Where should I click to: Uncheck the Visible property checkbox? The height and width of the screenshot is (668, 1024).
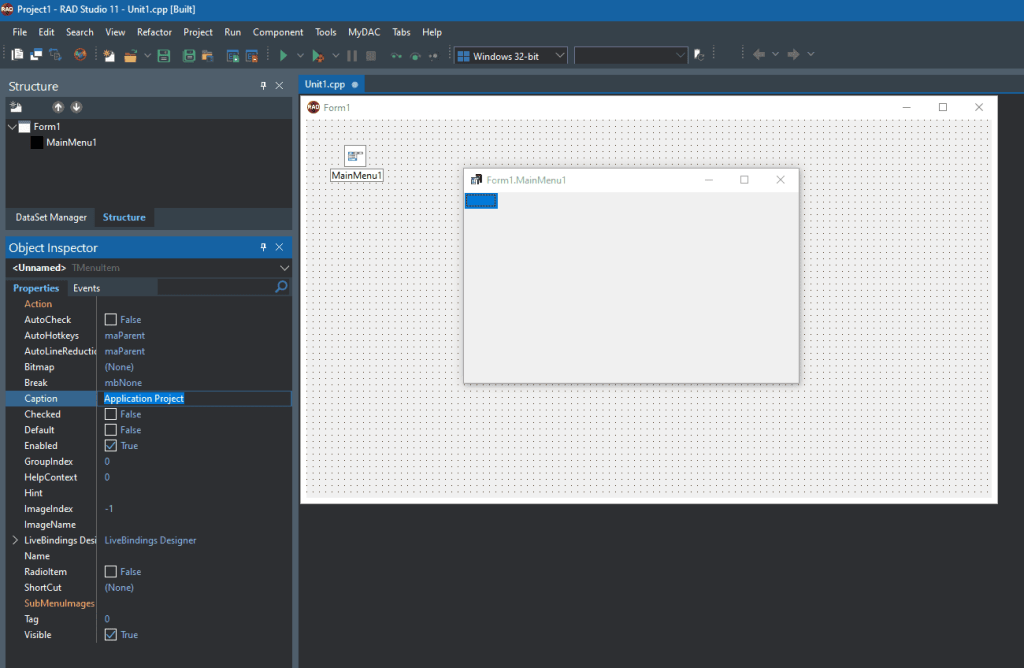[111, 635]
